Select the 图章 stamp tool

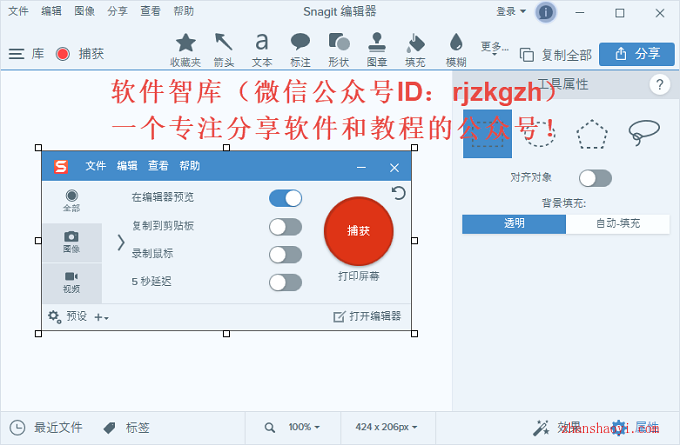point(377,50)
